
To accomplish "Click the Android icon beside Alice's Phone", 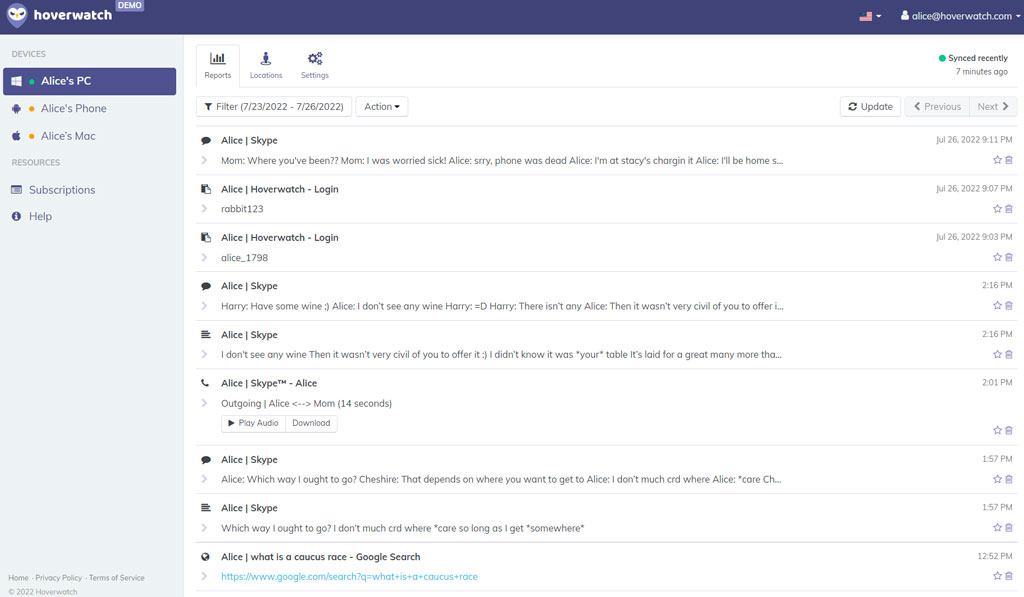I will [x=16, y=108].
